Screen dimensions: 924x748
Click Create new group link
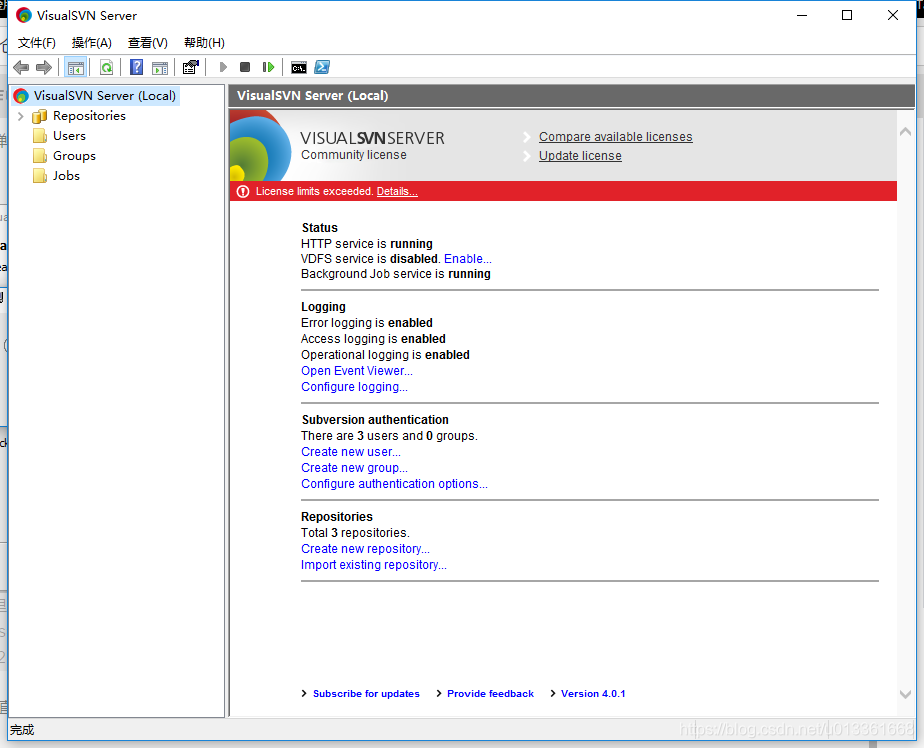click(x=354, y=467)
